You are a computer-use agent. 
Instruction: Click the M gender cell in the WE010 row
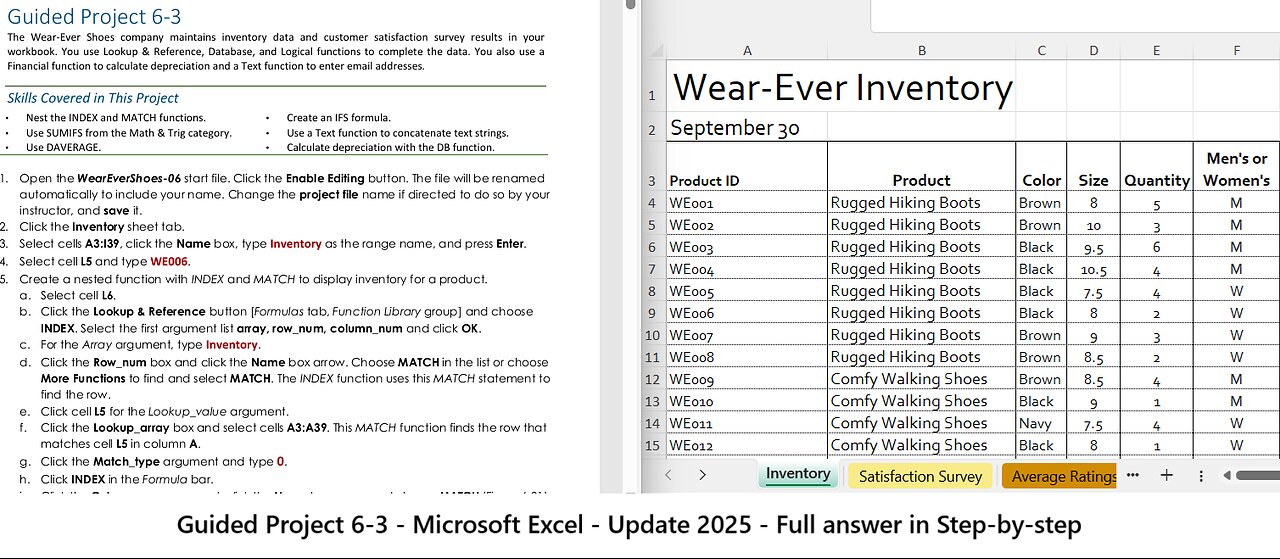coord(1236,401)
